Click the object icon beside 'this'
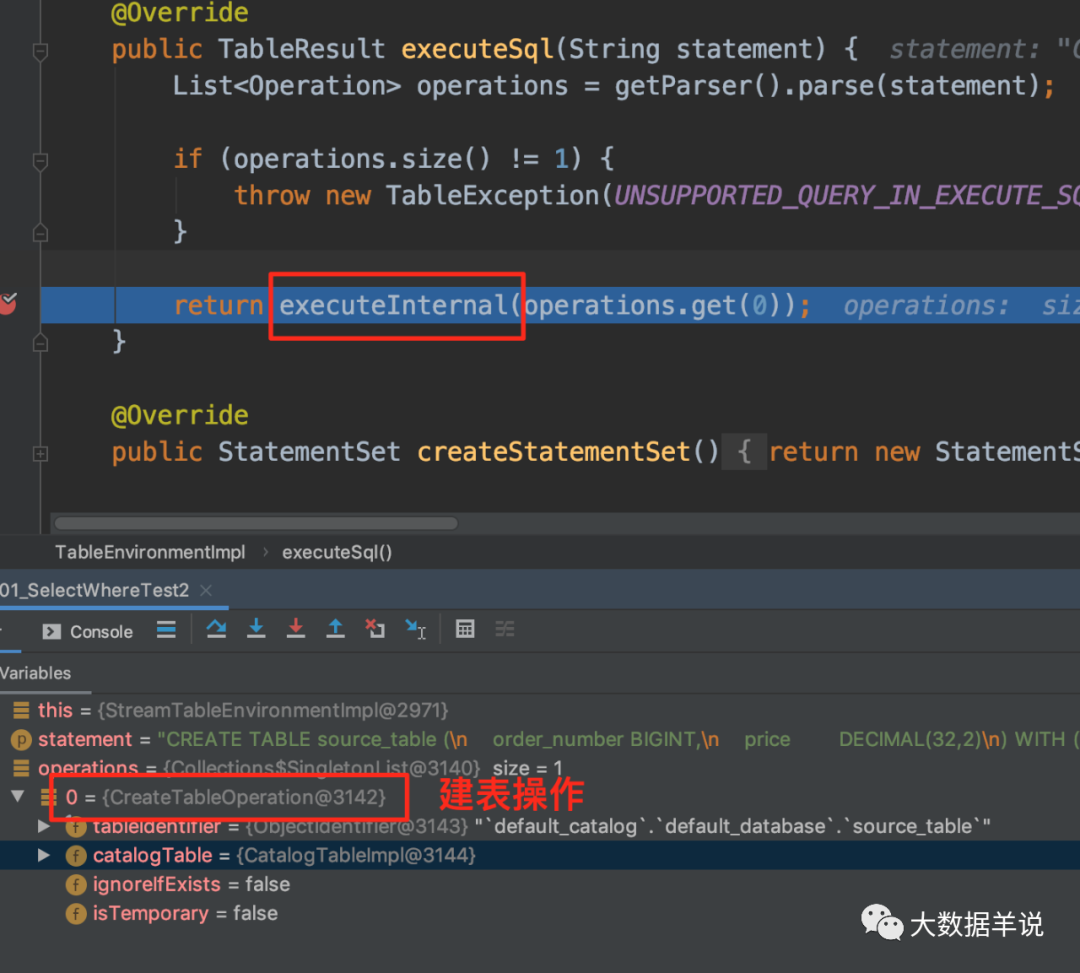Viewport: 1080px width, 973px height. (21, 710)
